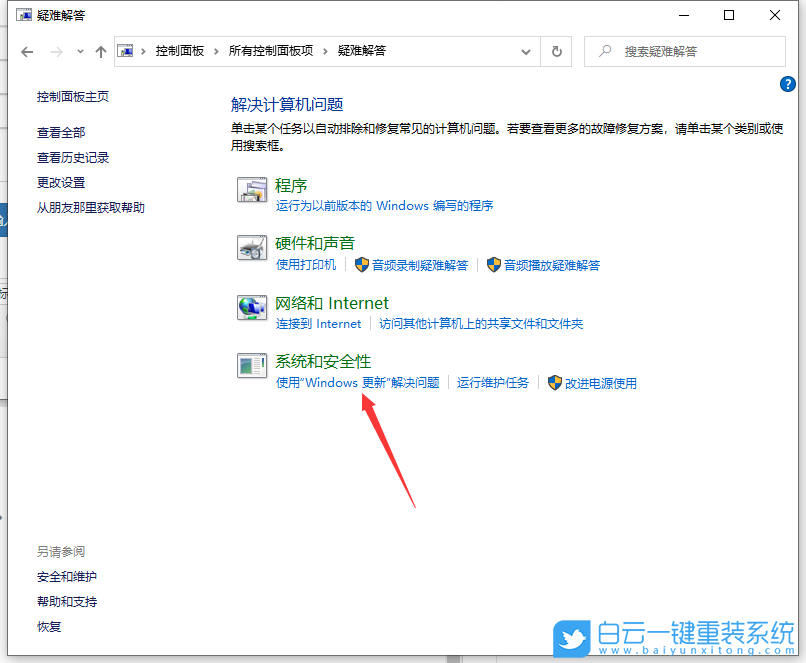Click the back arrow navigation icon
The width and height of the screenshot is (806, 663).
(27, 51)
